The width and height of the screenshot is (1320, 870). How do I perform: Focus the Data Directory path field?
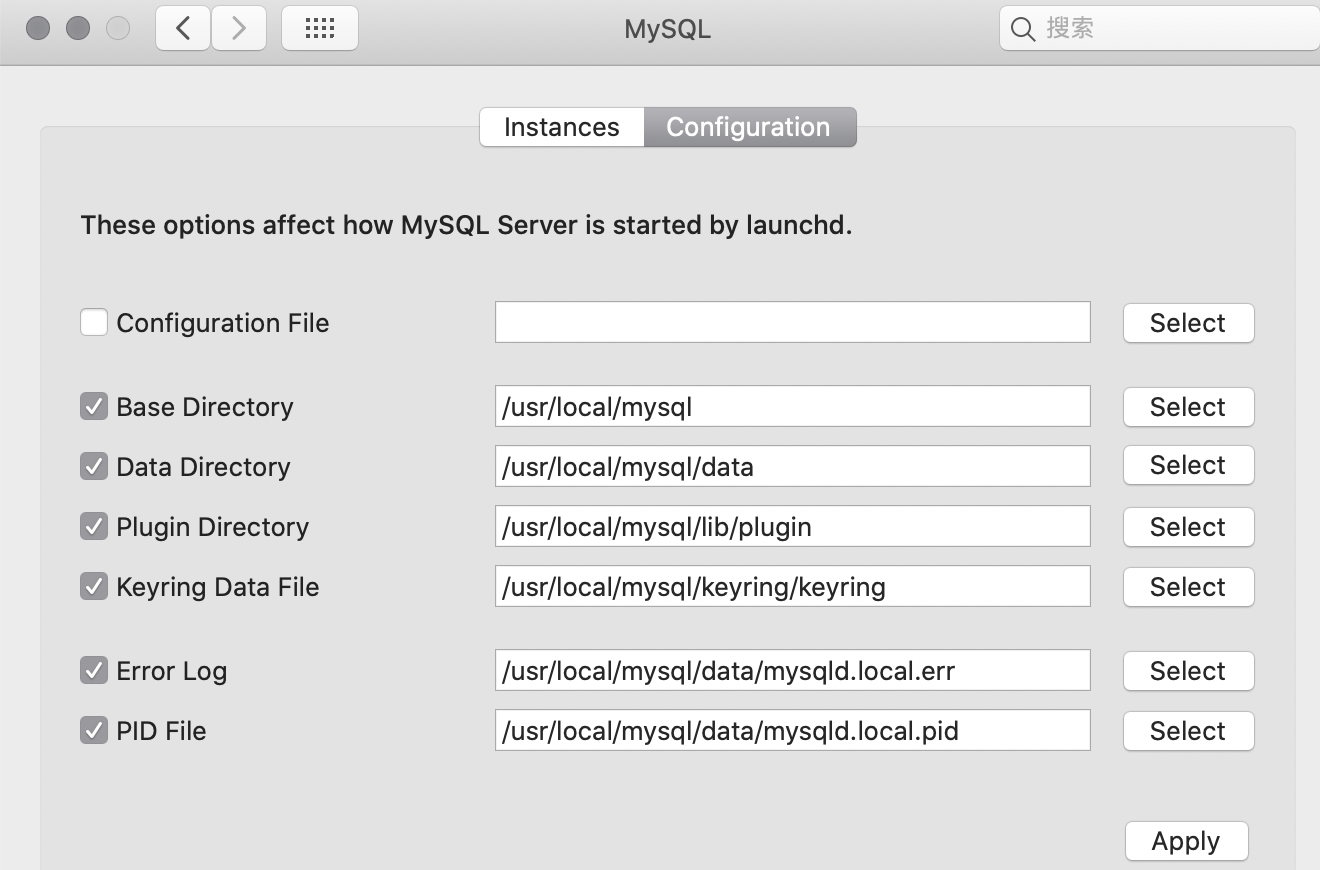click(792, 467)
